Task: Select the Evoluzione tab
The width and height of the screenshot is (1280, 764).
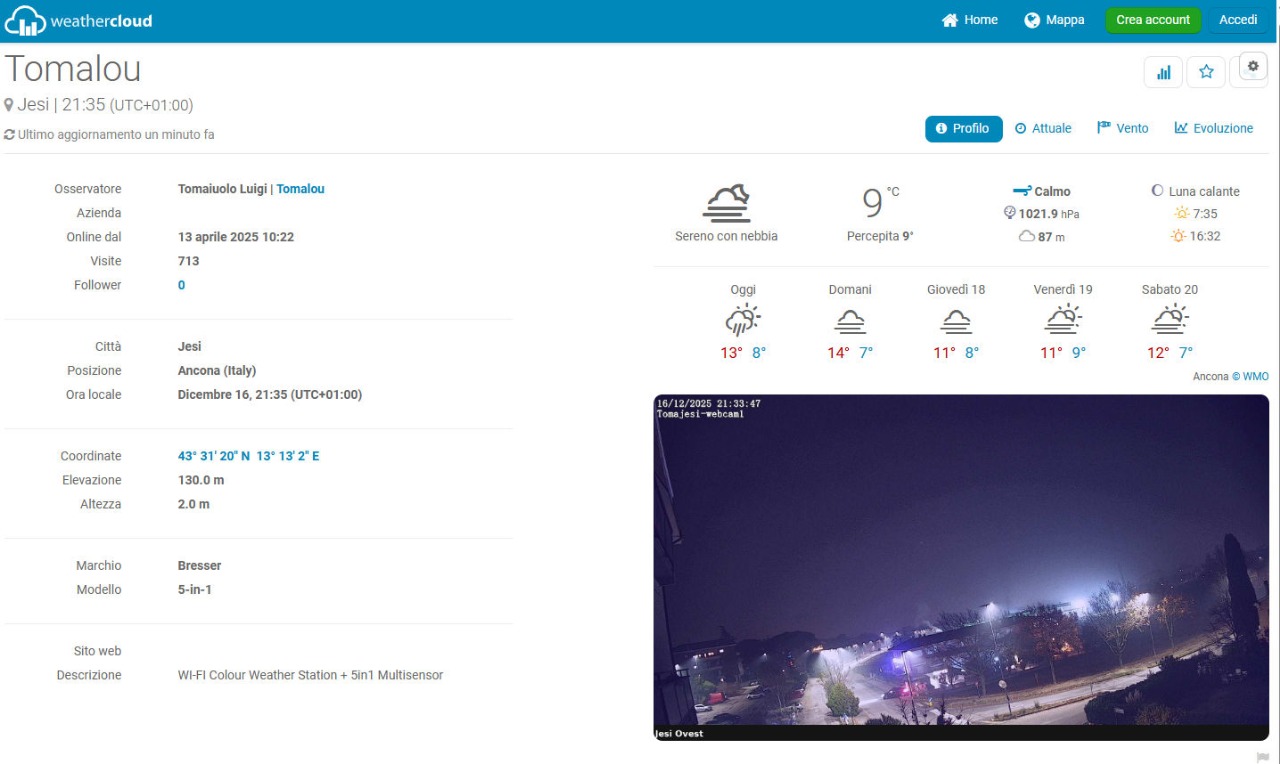Action: click(1214, 129)
